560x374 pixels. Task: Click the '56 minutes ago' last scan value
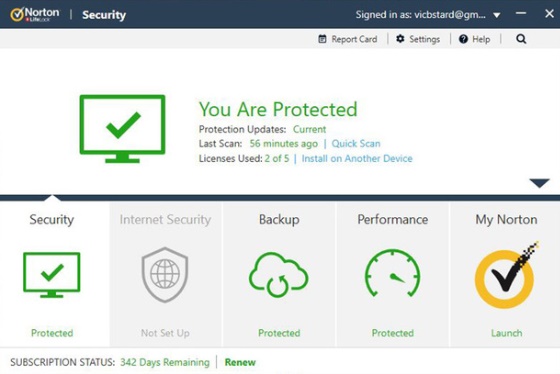click(x=284, y=144)
